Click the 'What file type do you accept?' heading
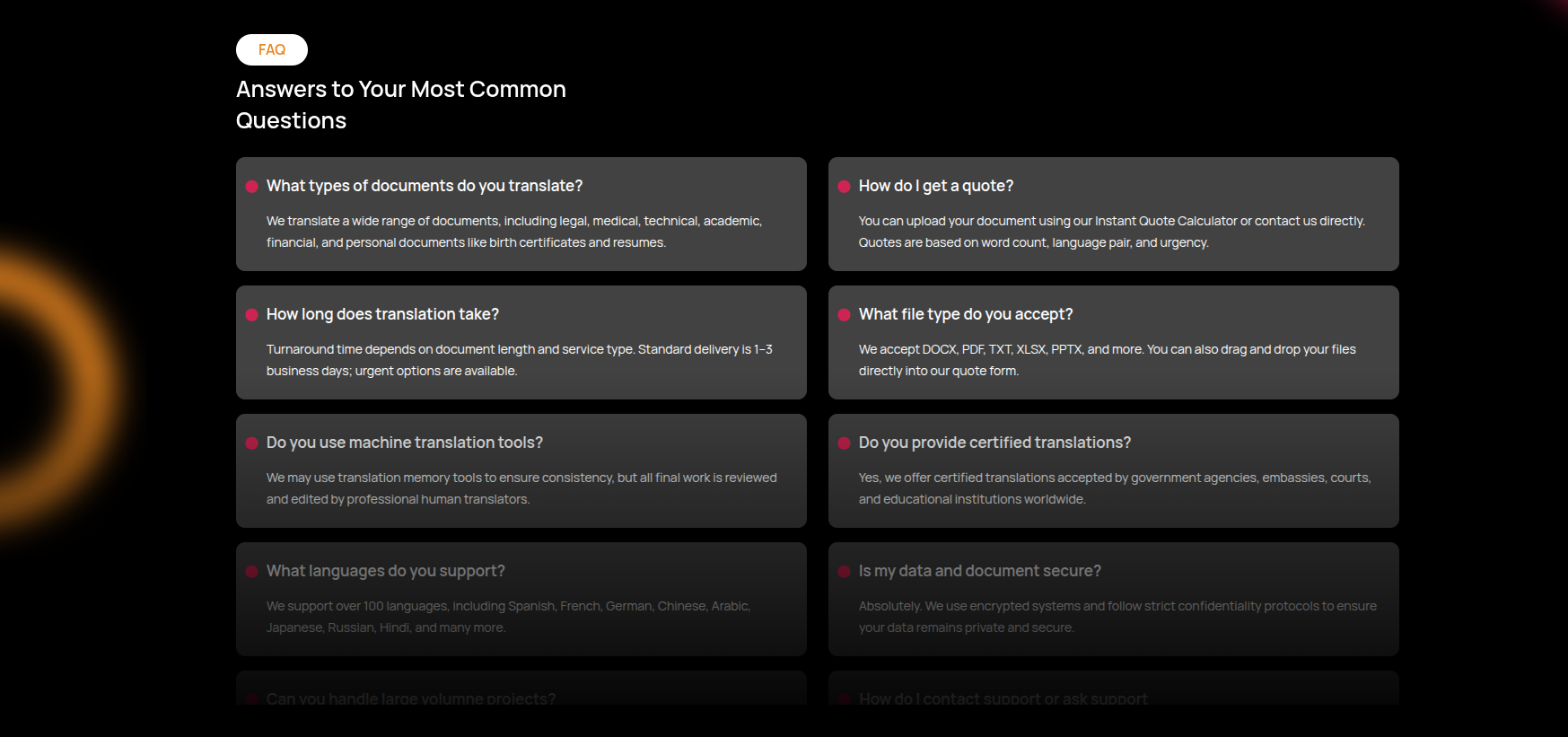This screenshot has width=1568, height=737. pyautogui.click(x=966, y=314)
